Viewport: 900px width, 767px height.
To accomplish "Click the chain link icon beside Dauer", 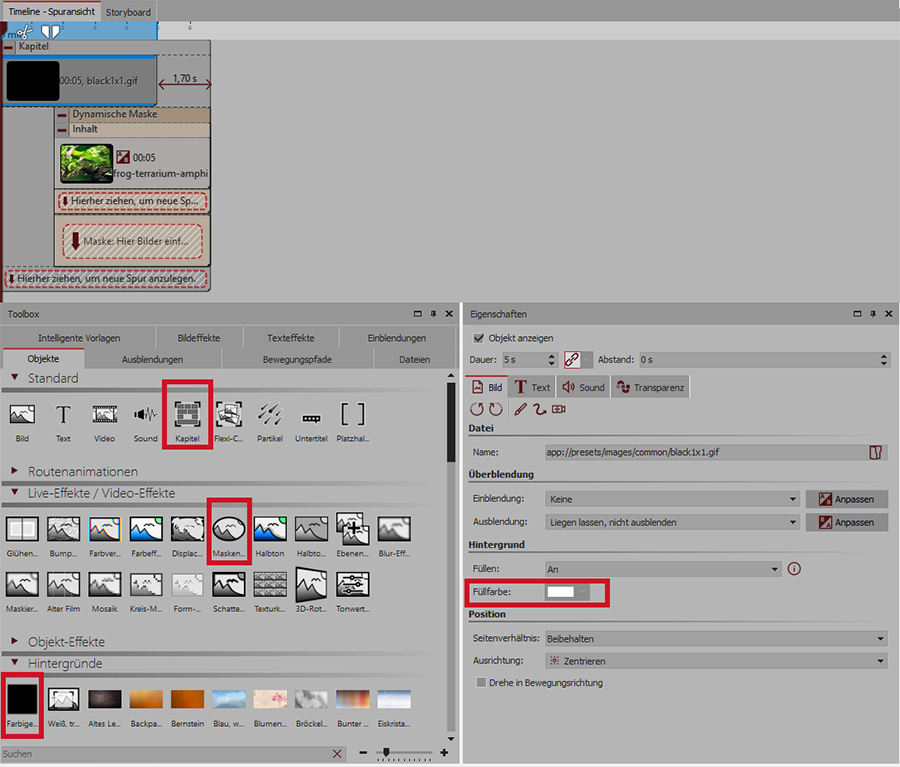I will [572, 359].
